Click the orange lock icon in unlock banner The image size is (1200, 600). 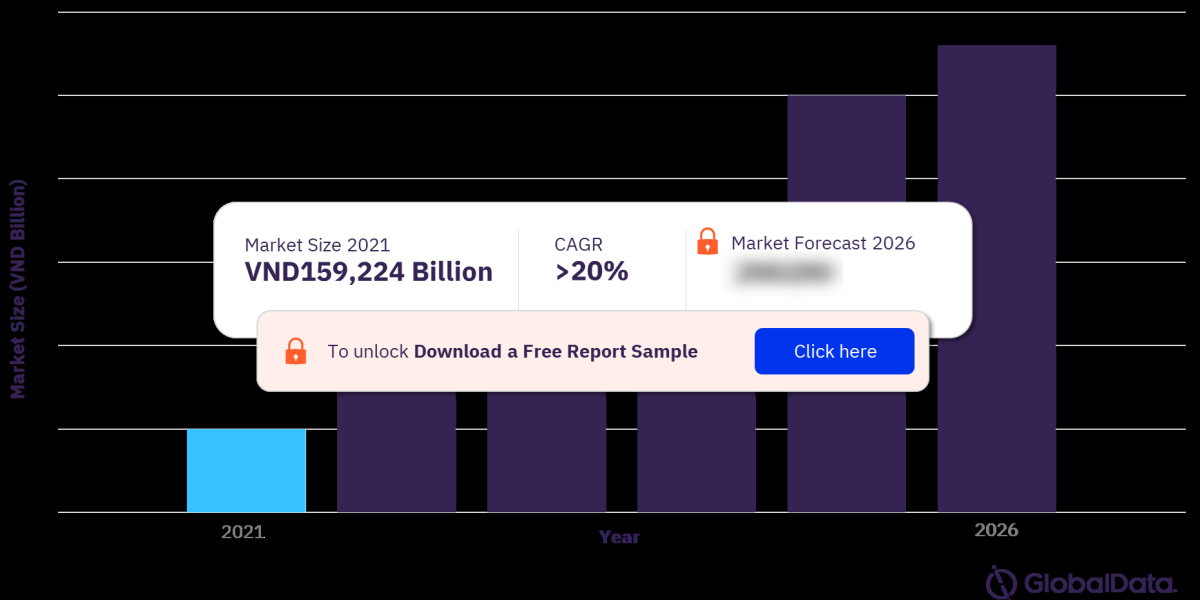pyautogui.click(x=296, y=351)
